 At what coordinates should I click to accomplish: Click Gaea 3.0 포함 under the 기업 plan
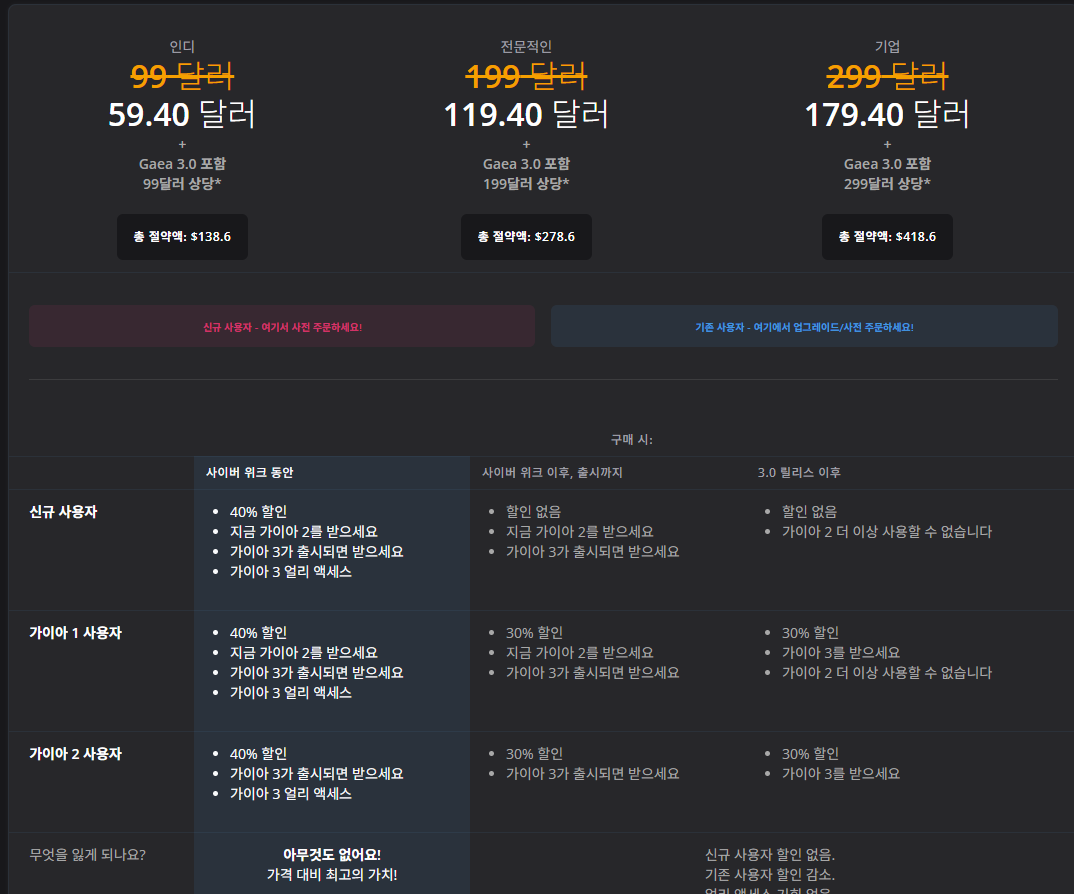click(x=887, y=164)
